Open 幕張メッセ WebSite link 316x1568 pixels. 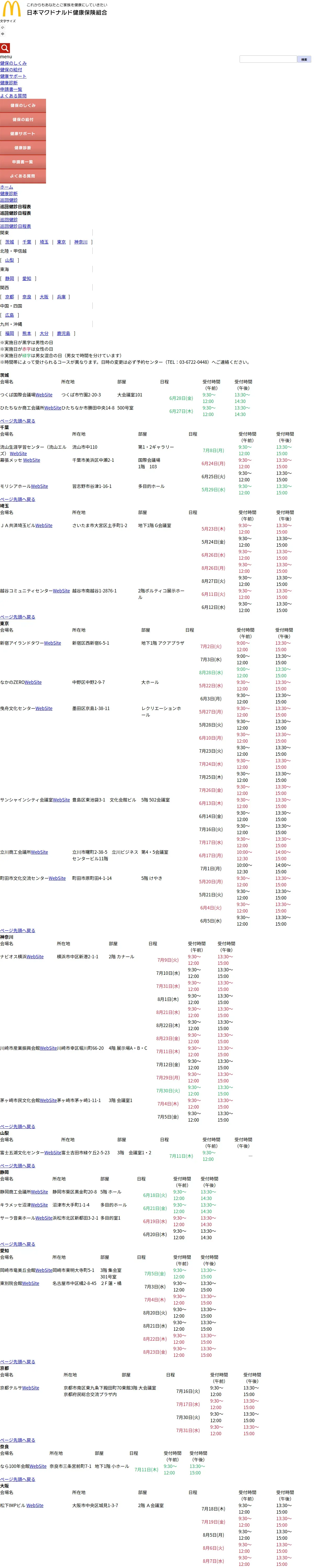click(32, 460)
